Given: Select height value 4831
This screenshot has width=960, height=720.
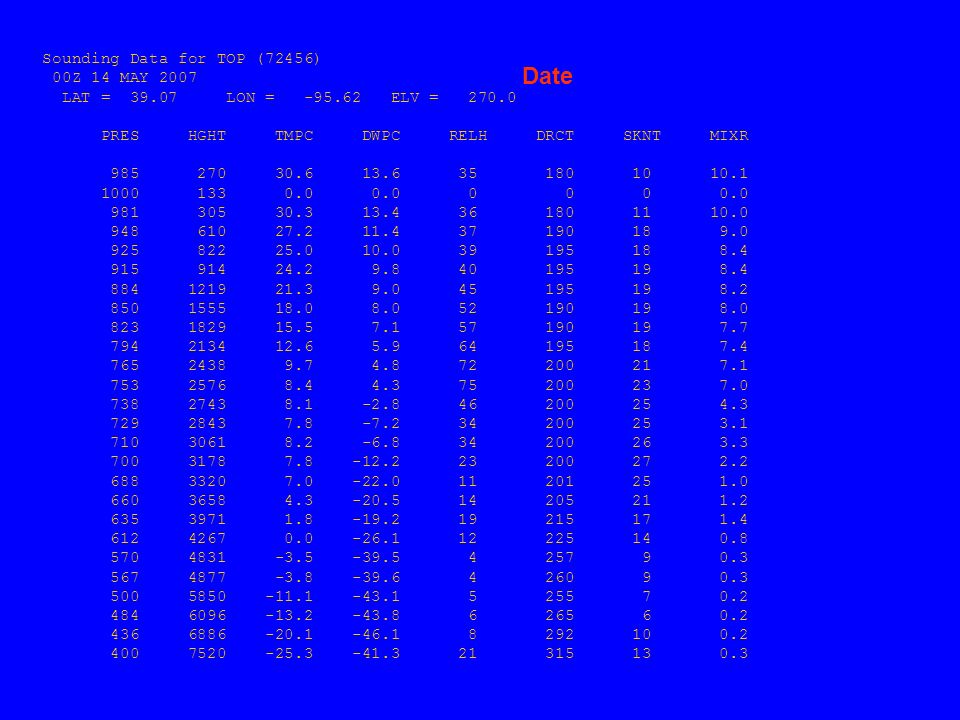Looking at the screenshot, I should pos(207,557).
